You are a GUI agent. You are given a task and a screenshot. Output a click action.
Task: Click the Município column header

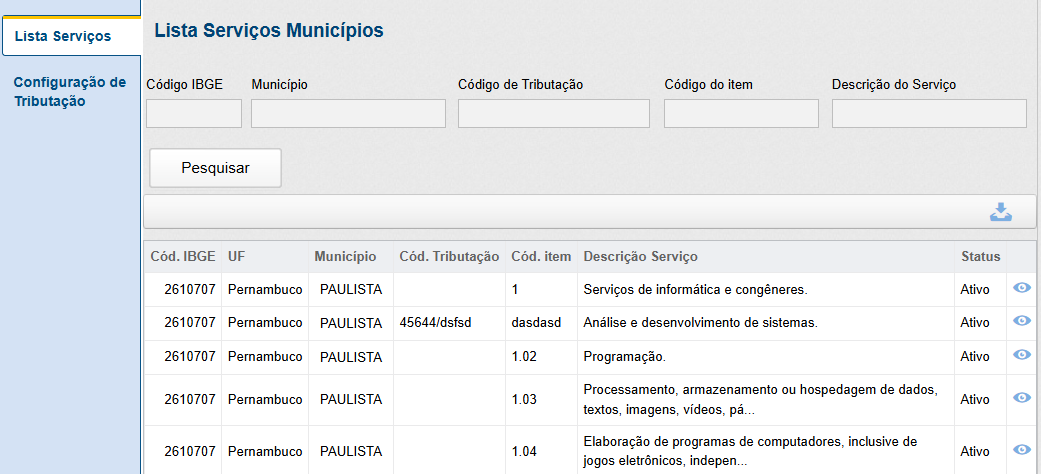point(345,257)
